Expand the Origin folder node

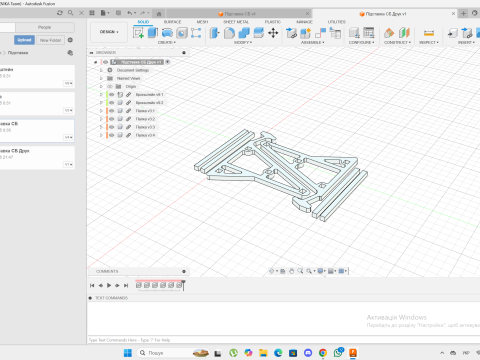click(x=101, y=86)
